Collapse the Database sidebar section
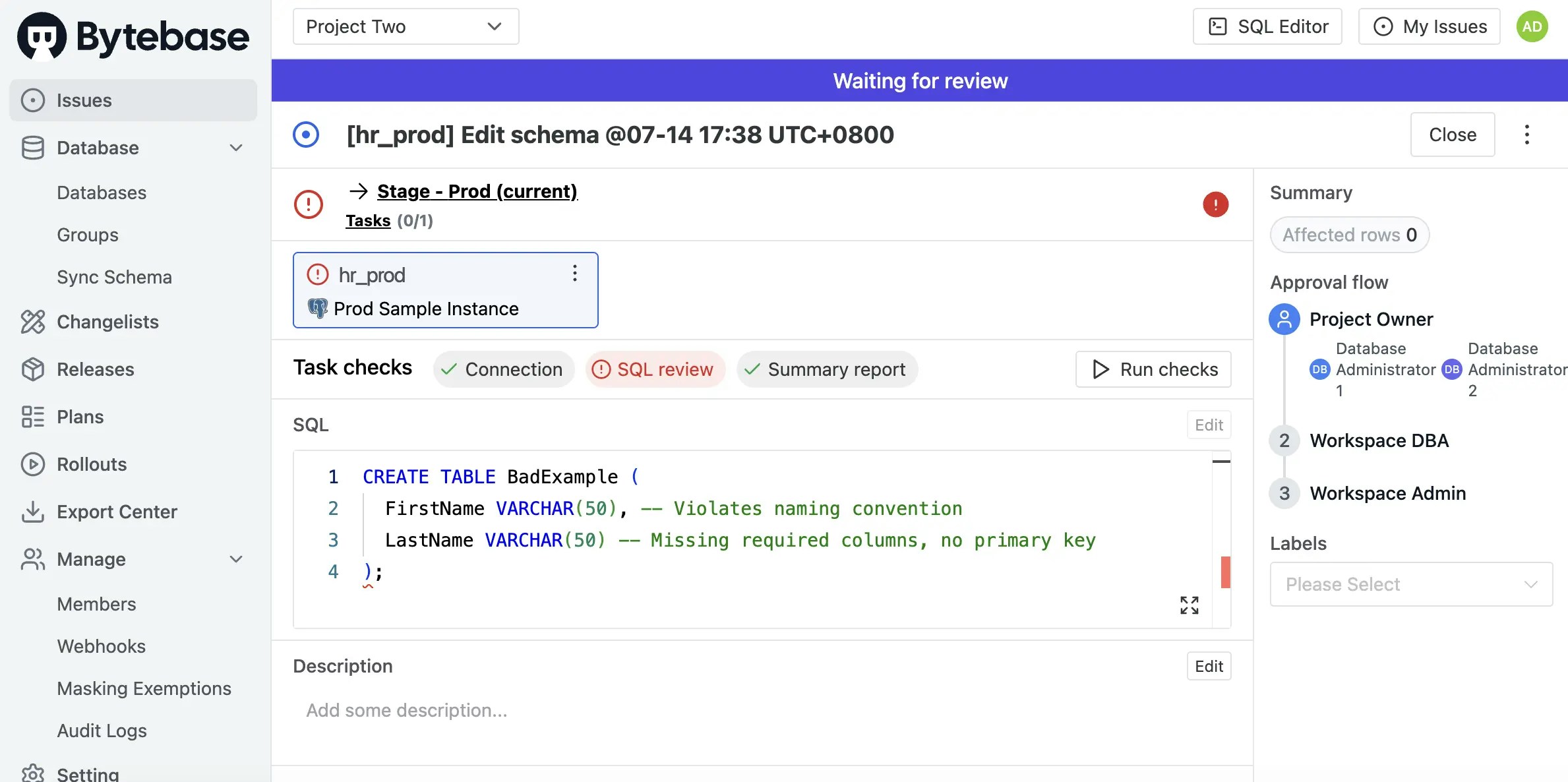Image resolution: width=1568 pixels, height=782 pixels. [x=235, y=148]
